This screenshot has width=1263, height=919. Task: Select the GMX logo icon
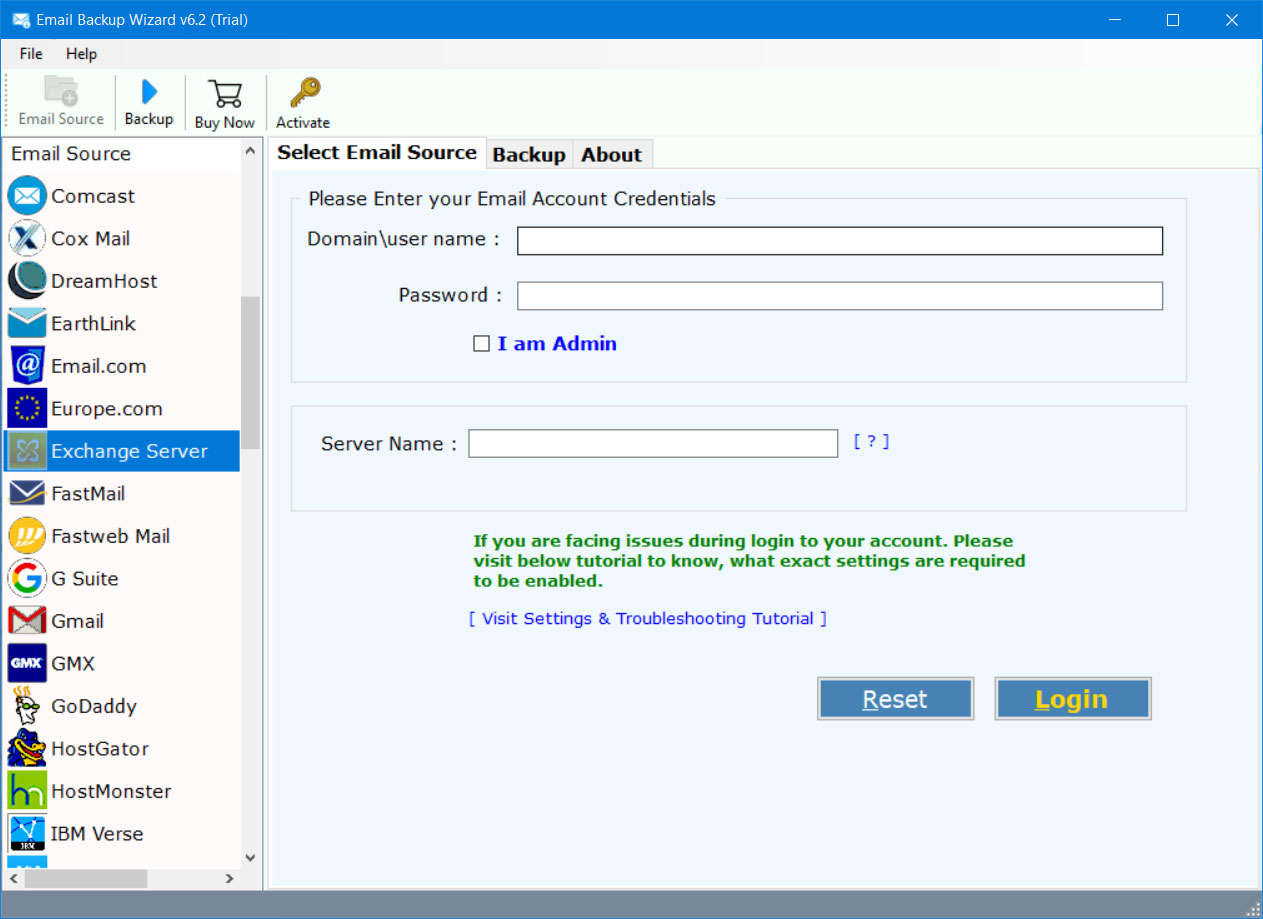27,663
